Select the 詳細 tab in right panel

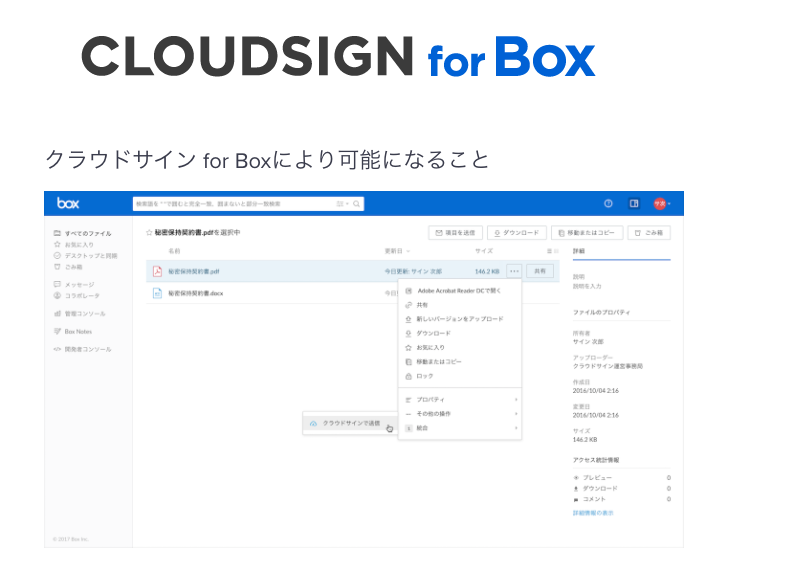click(x=578, y=251)
